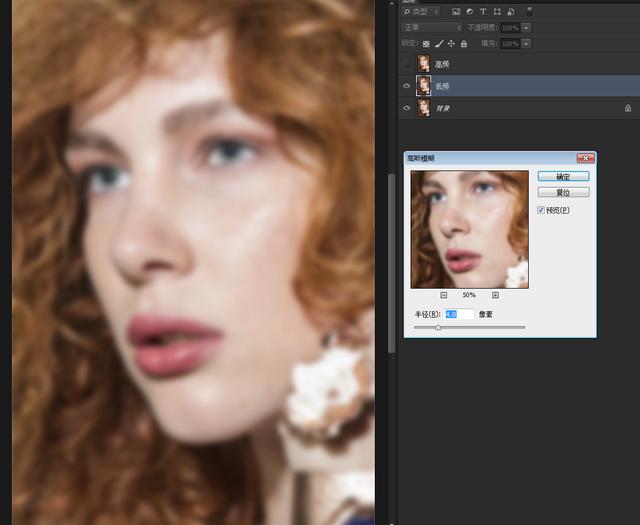This screenshot has width=640, height=525.
Task: Click the lock transparent pixels icon
Action: click(427, 44)
